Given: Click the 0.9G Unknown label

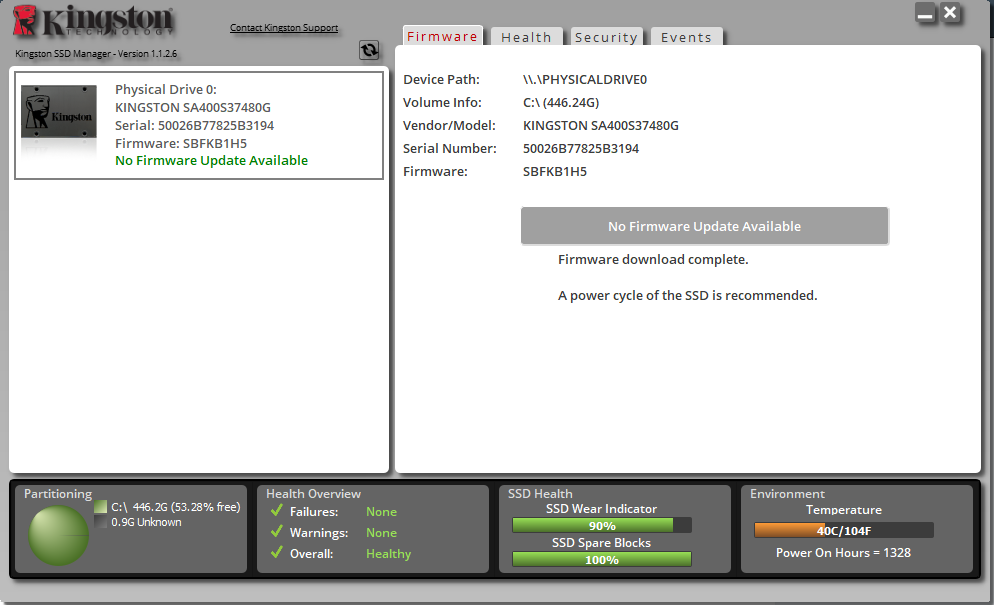Looking at the screenshot, I should point(146,522).
